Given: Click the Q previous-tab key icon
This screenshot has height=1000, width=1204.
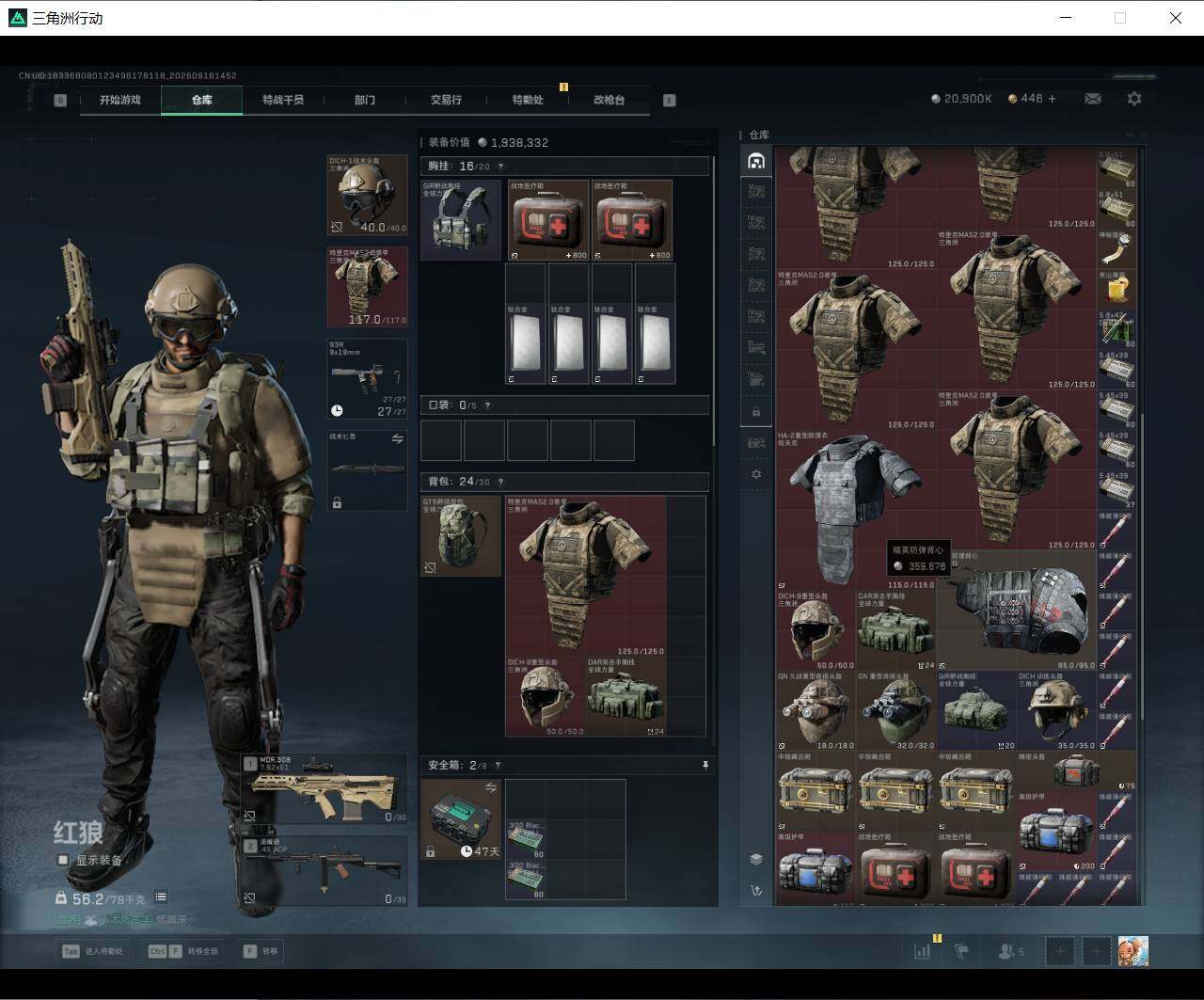Looking at the screenshot, I should (60, 100).
